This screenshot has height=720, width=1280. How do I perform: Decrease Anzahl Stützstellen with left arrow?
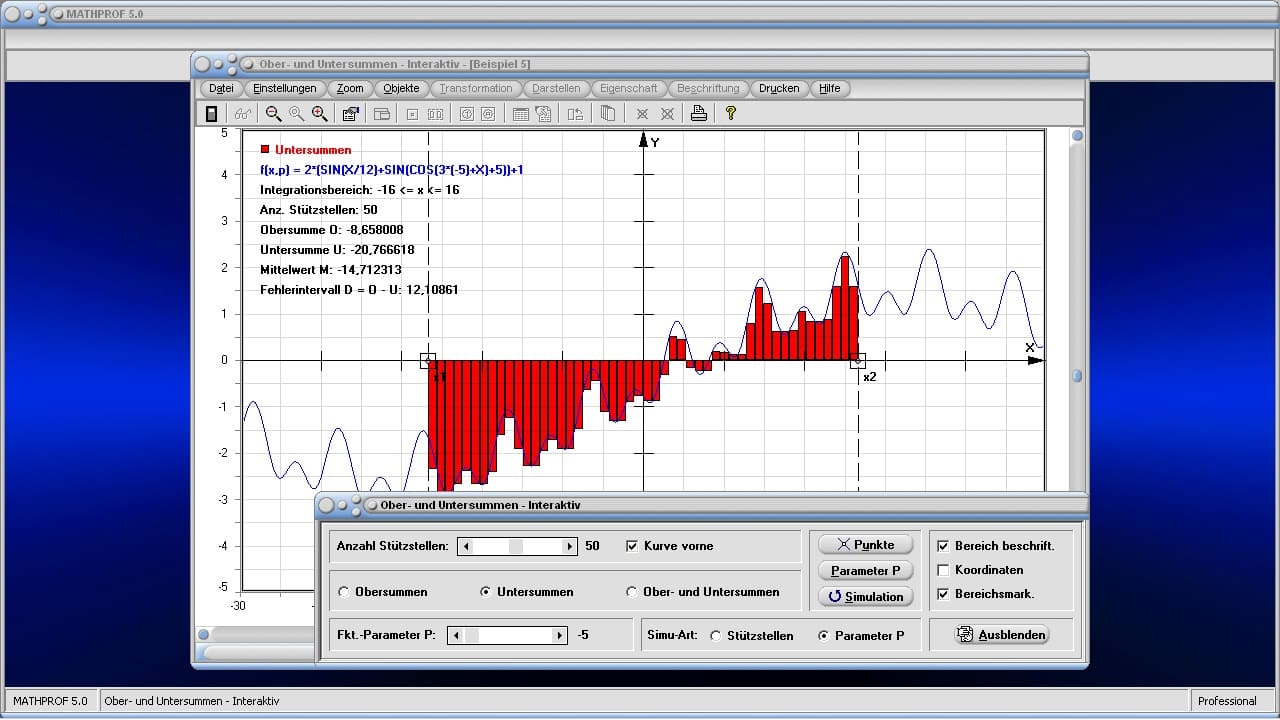465,546
